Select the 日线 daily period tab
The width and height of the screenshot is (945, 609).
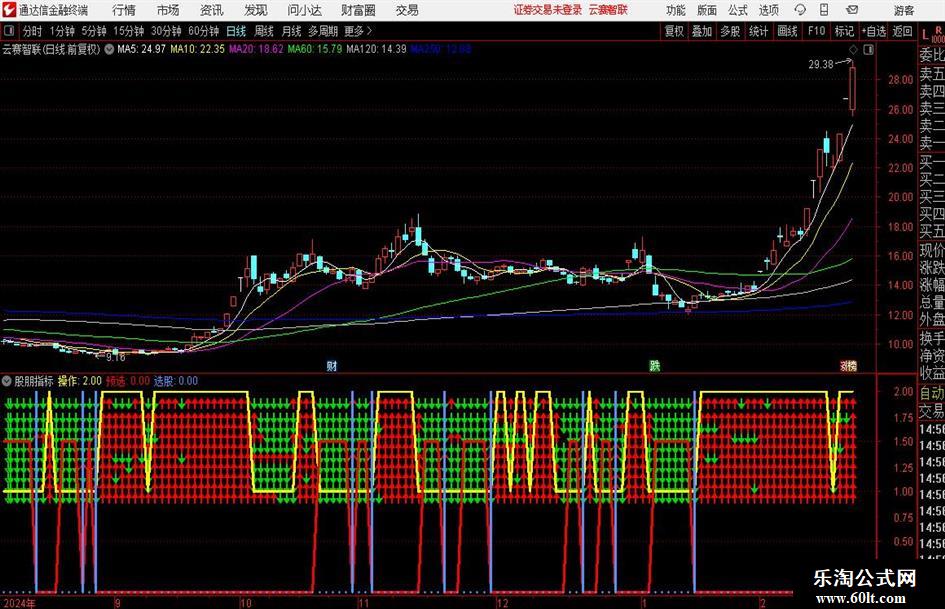click(x=236, y=31)
